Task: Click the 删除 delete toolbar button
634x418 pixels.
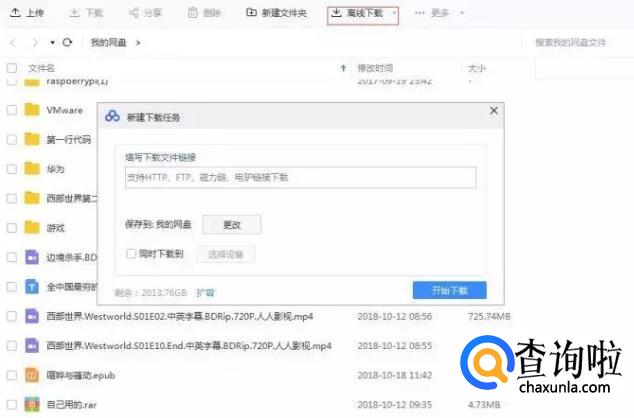Action: click(x=205, y=13)
